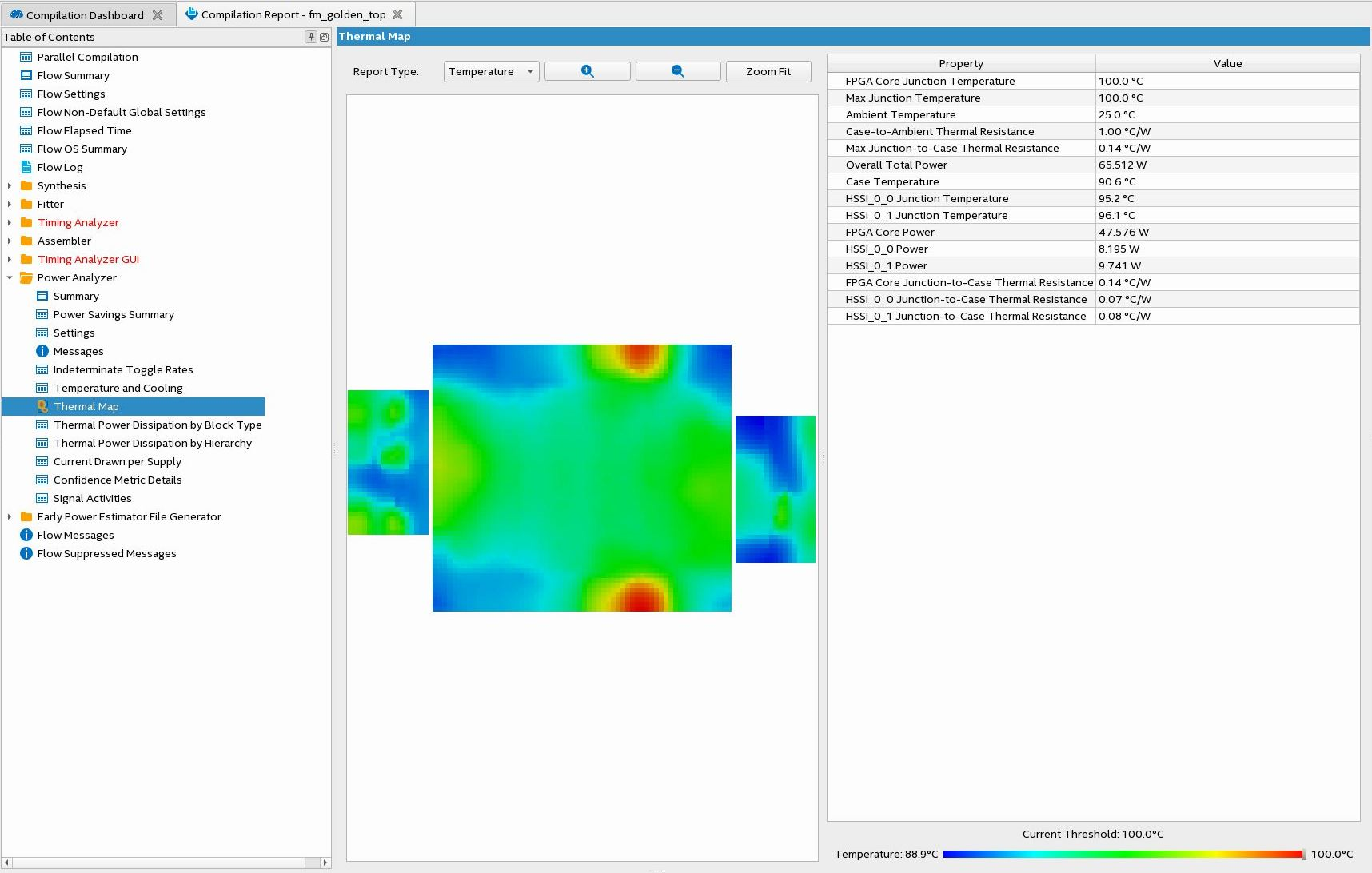Click the Assembler folder icon
This screenshot has height=873, width=1372.
(x=26, y=241)
